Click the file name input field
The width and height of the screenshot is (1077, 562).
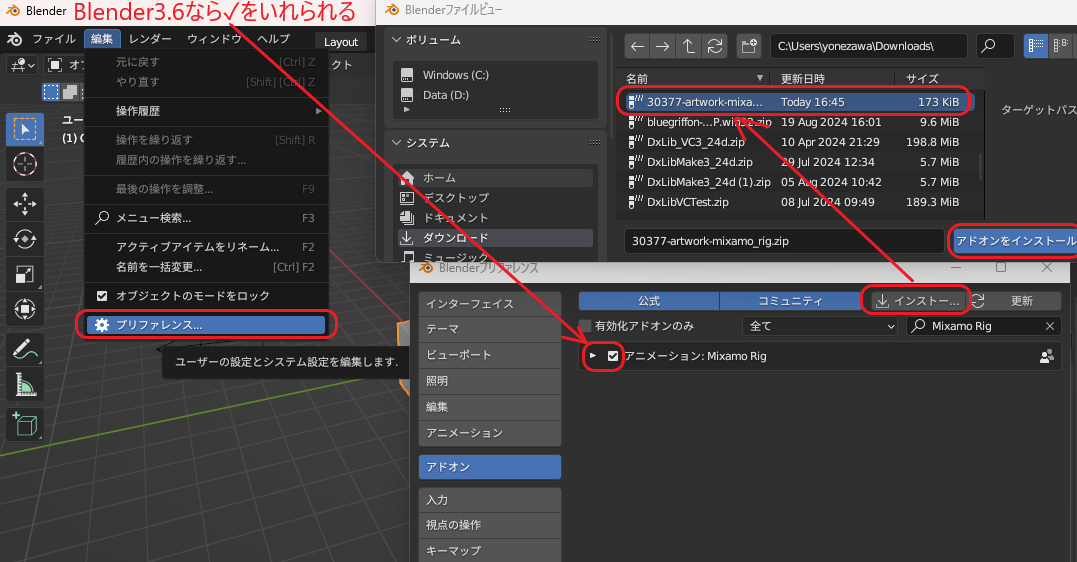pos(784,241)
